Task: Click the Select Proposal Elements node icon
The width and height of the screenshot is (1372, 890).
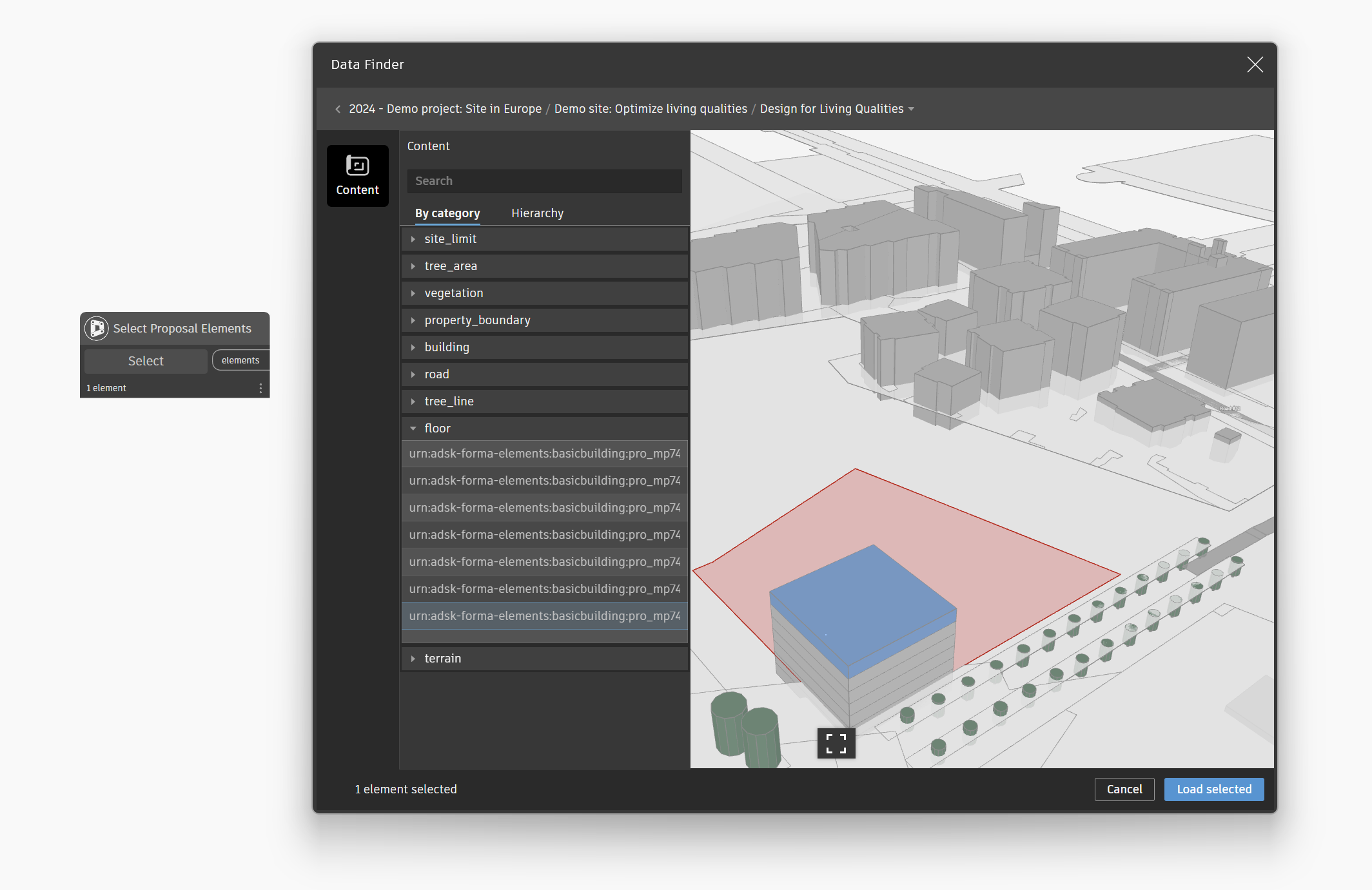Action: coord(97,328)
